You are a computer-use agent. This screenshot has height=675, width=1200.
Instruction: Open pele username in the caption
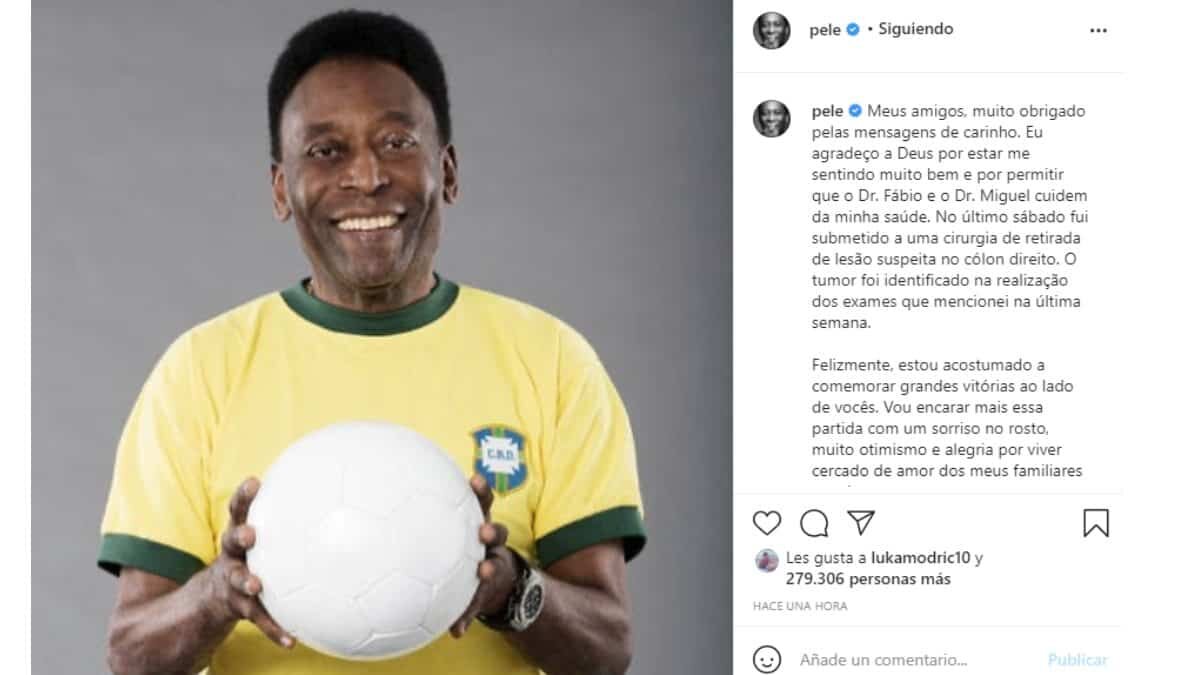[825, 111]
